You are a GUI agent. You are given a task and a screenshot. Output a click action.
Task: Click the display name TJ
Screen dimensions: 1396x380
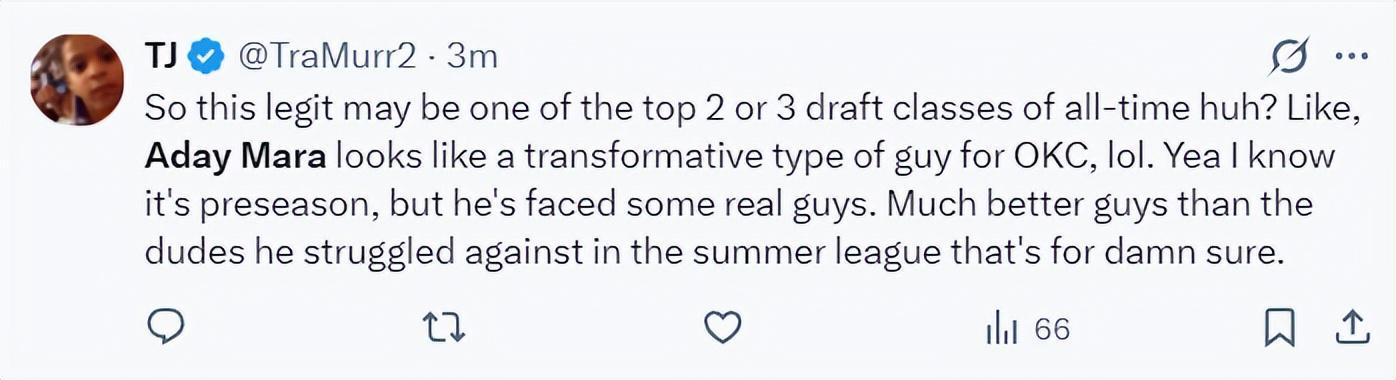(x=162, y=58)
